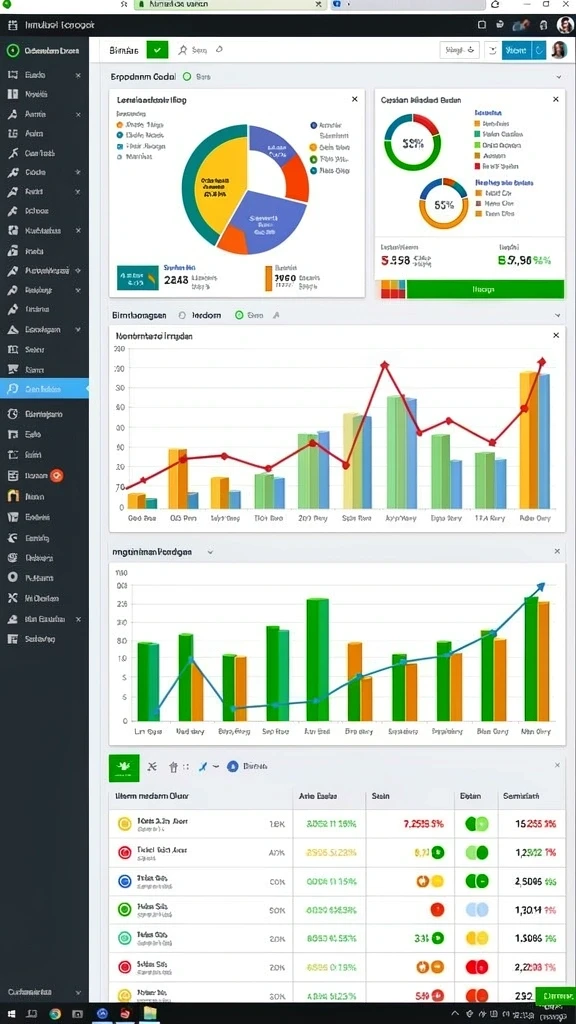
Task: Click the trash bin icon in the table toolbar
Action: 174,767
